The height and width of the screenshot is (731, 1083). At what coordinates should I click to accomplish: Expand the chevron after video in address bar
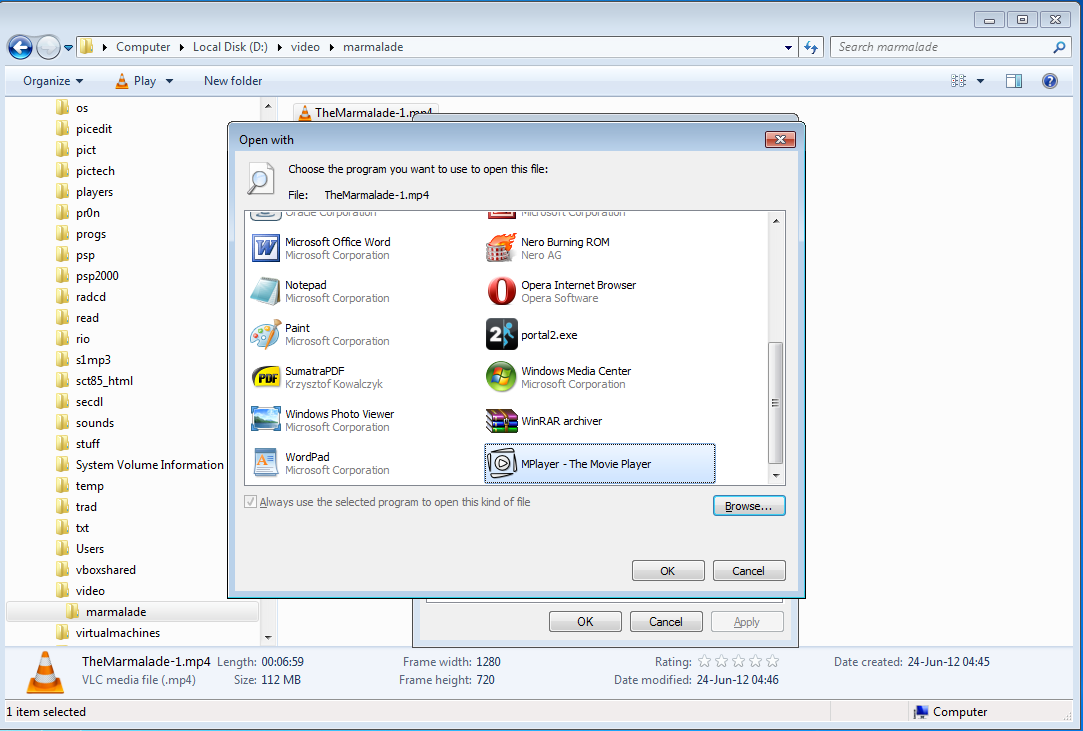tap(332, 47)
